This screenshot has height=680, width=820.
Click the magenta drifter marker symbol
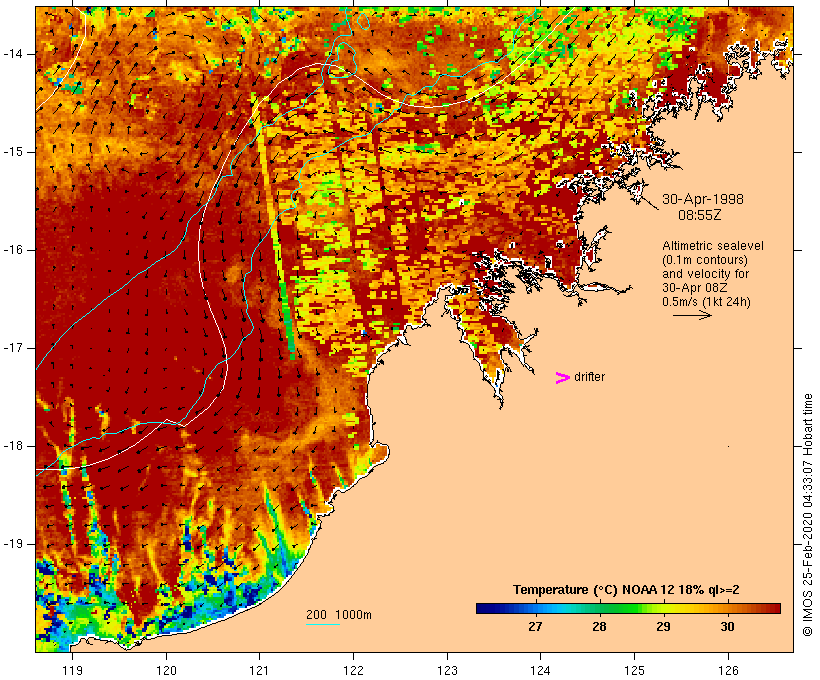563,378
